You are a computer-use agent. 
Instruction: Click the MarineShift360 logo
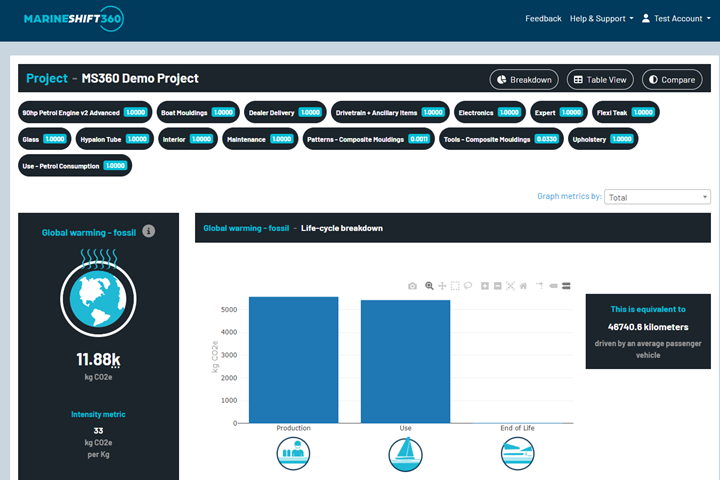tap(73, 19)
